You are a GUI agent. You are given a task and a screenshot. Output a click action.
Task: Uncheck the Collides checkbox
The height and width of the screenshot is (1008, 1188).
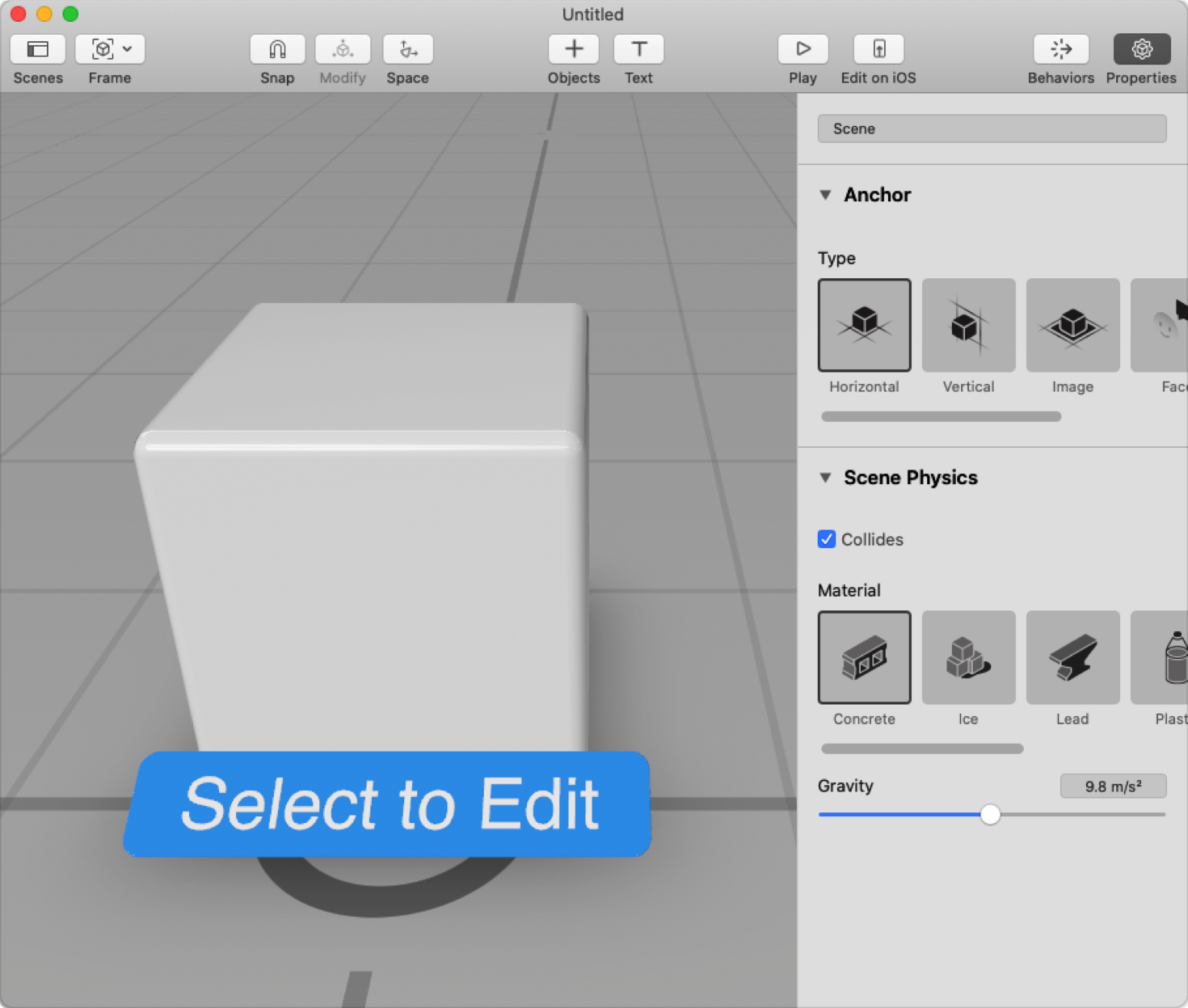826,539
